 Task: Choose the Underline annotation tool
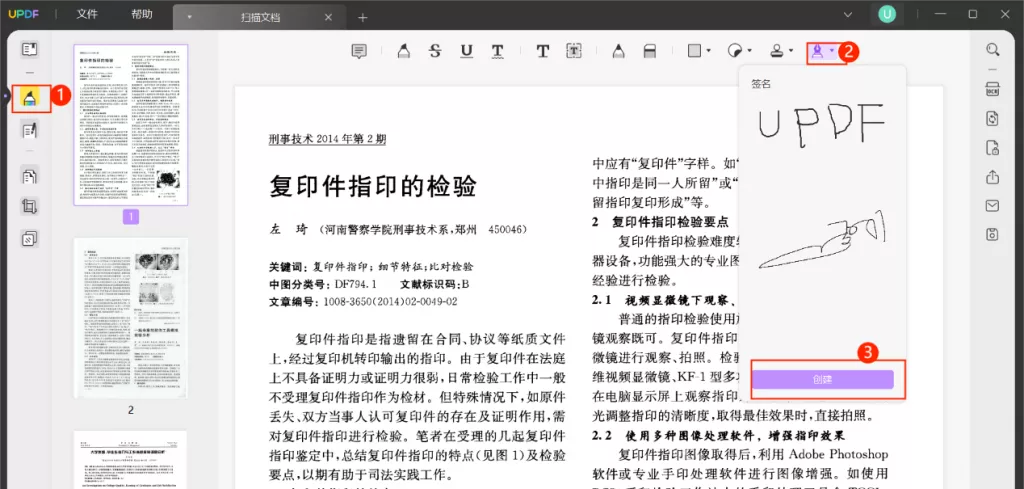point(466,50)
